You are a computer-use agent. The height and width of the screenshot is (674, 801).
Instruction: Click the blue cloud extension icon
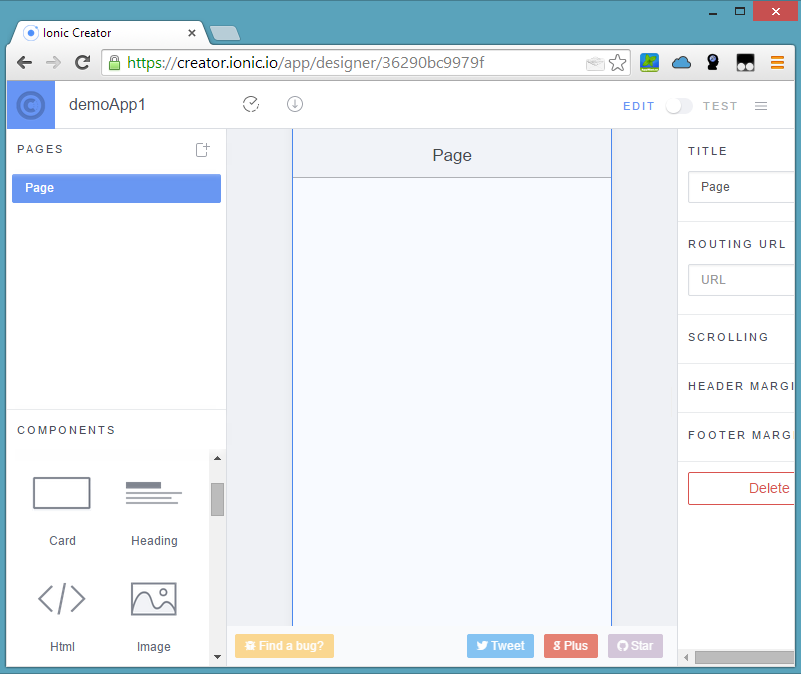681,63
